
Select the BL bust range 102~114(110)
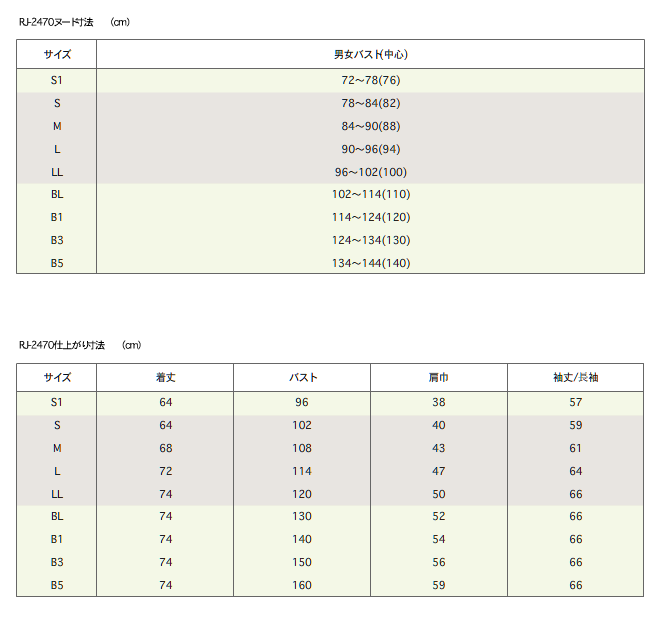(370, 194)
